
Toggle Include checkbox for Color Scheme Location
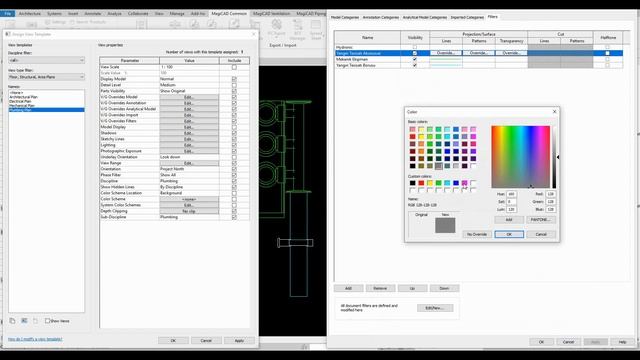pos(234,193)
